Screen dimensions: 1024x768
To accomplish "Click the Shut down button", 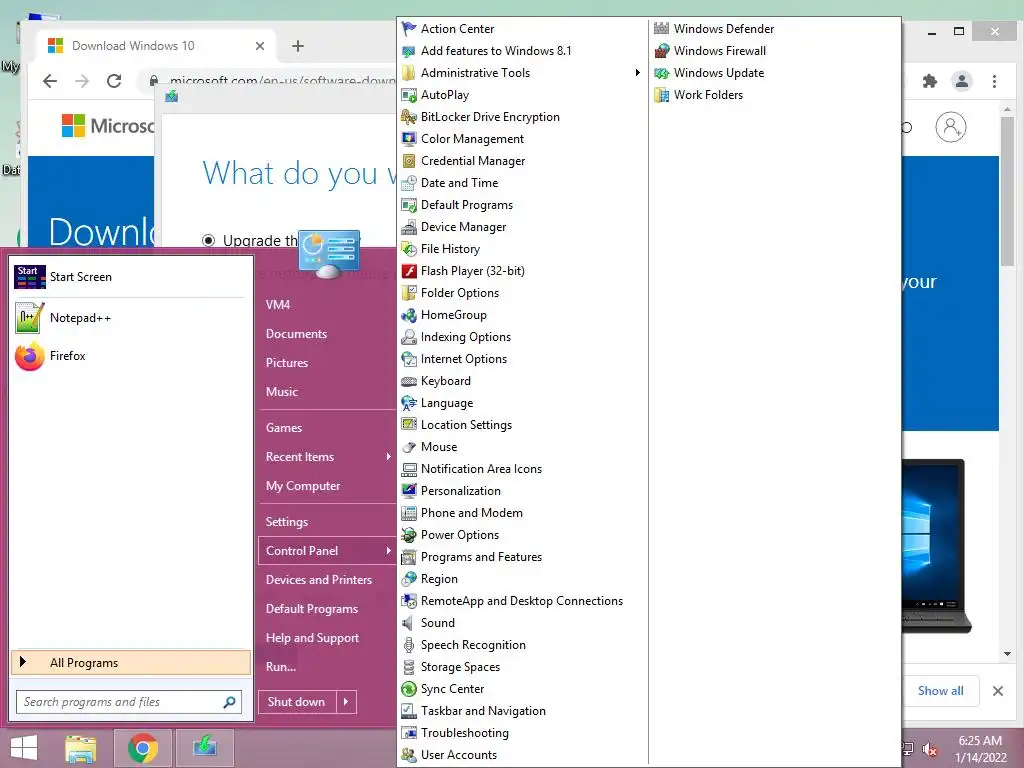I will pos(297,702).
